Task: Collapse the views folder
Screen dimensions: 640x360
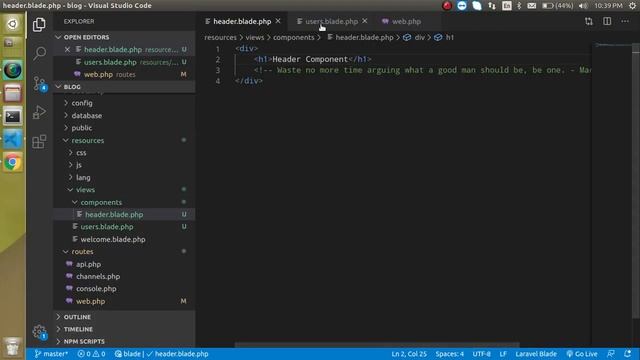Action: (124, 190)
